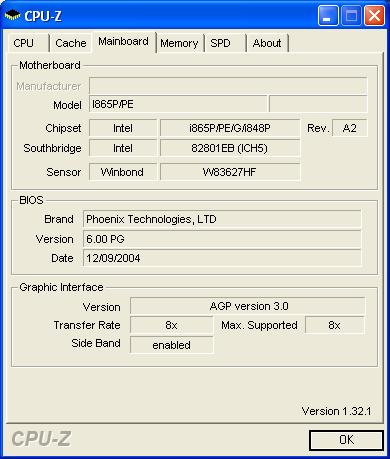Viewport: 390px width, 459px height.
Task: Click the Side Band label
Action: 96,343
